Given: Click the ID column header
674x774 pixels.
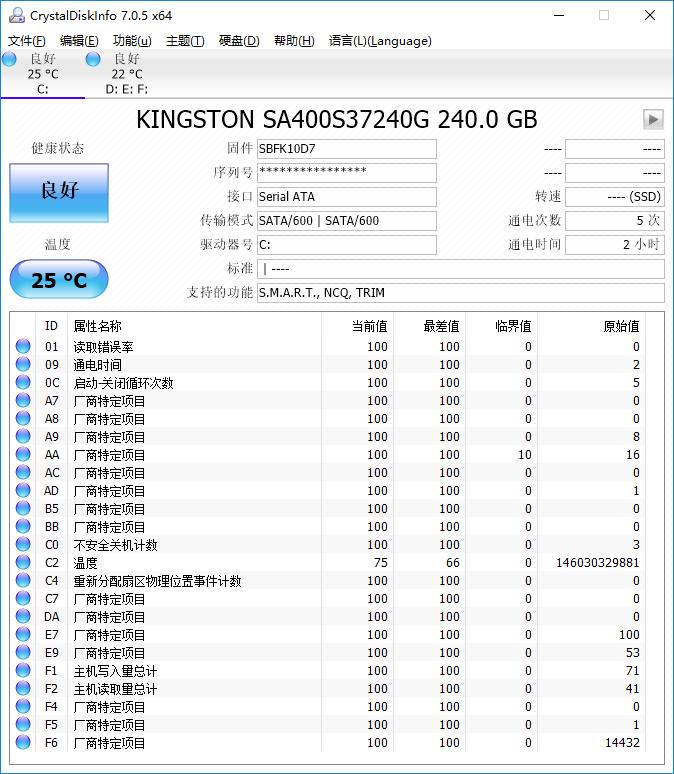Looking at the screenshot, I should click(x=51, y=326).
